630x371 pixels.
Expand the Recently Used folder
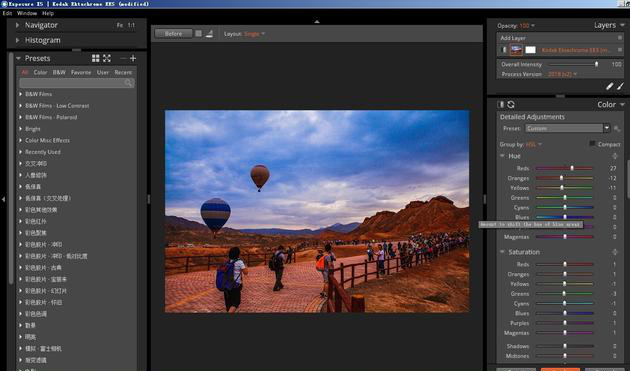(20, 152)
